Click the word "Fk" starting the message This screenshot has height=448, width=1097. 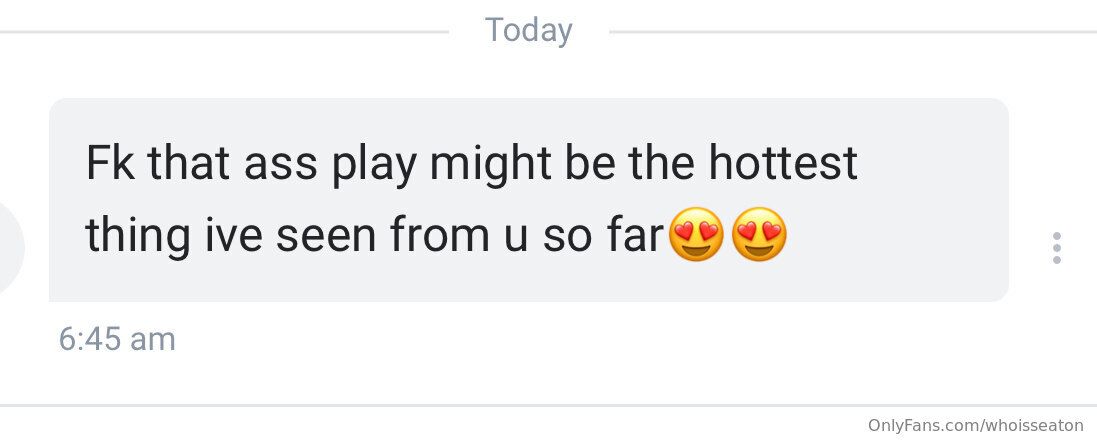coord(110,162)
